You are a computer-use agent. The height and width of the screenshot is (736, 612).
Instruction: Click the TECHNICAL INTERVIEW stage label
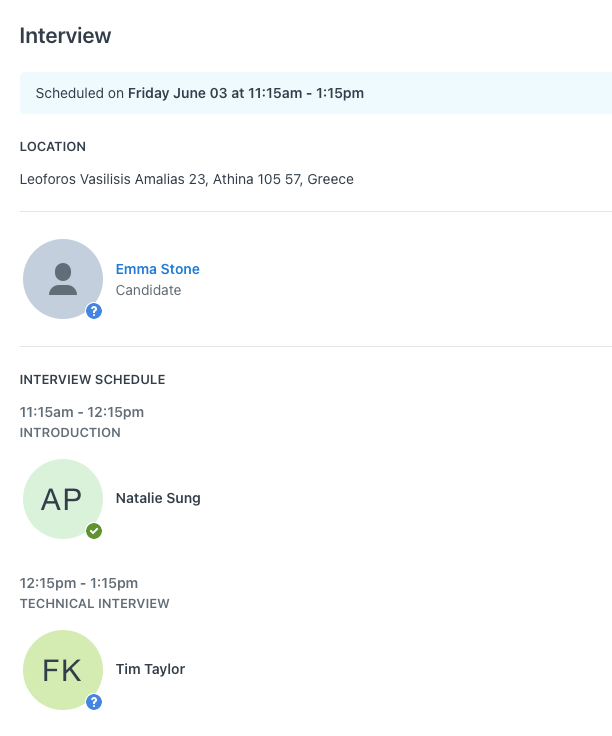click(94, 603)
